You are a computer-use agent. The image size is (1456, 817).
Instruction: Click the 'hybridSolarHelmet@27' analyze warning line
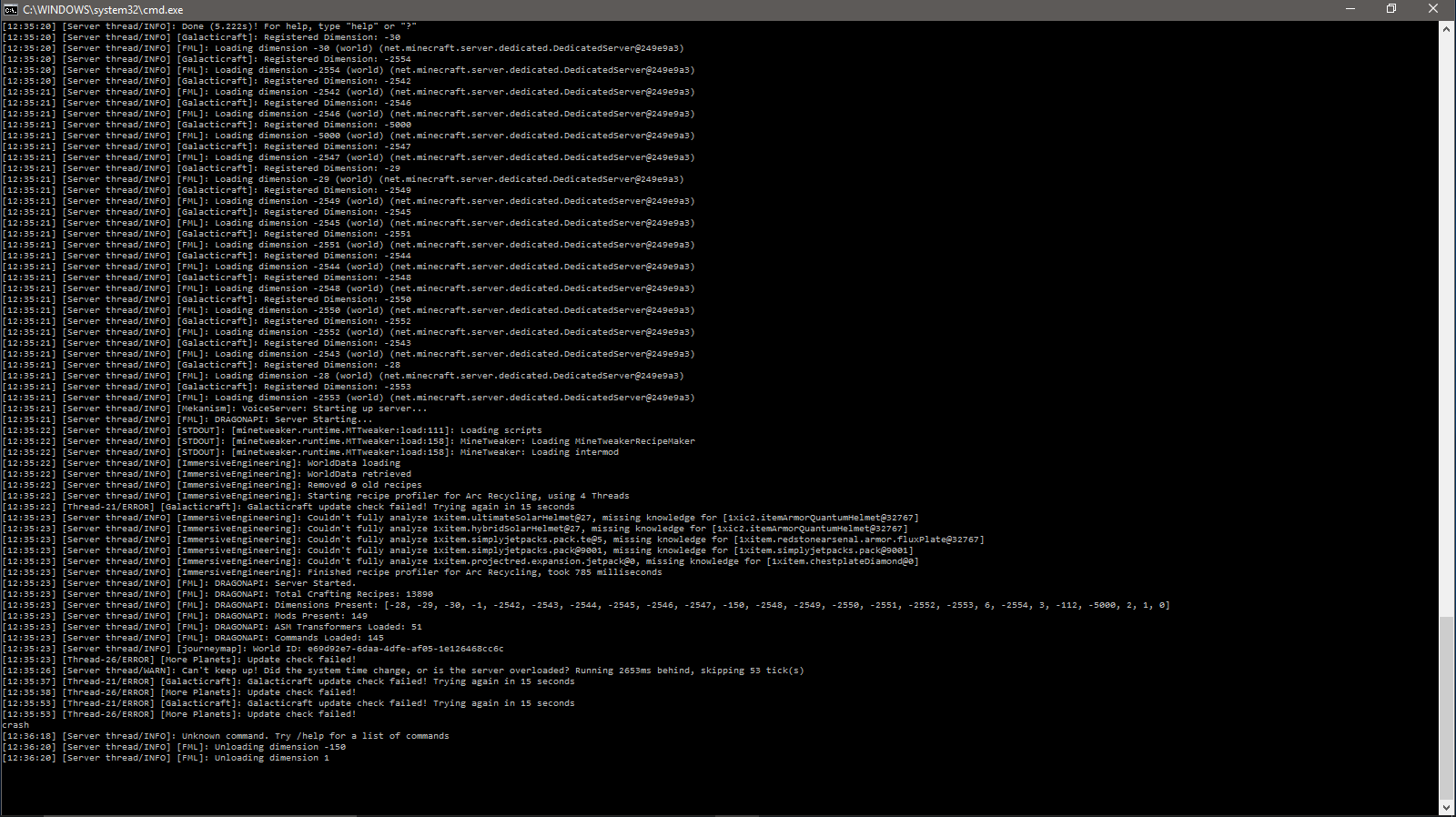[x=455, y=529]
